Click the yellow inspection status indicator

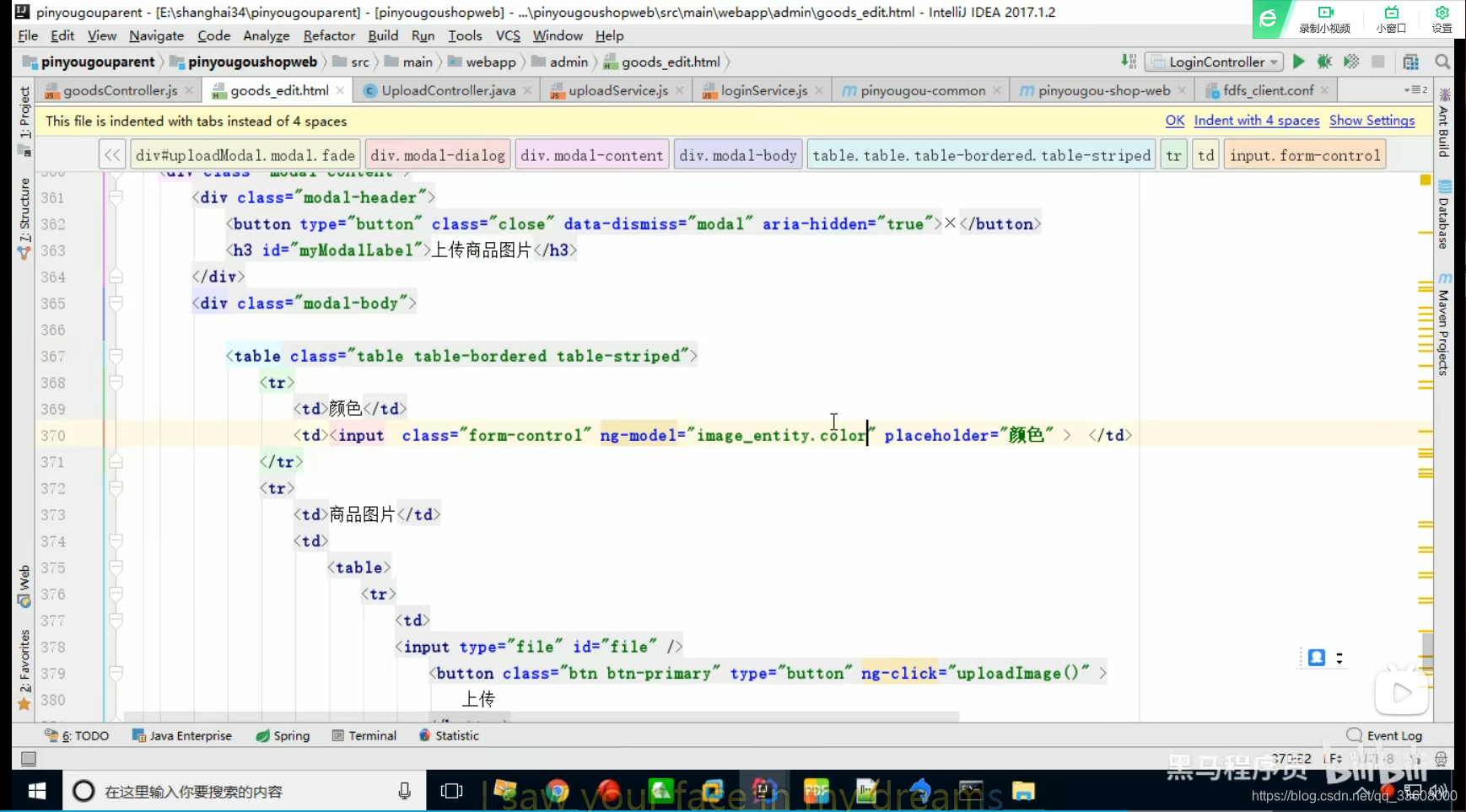coord(1426,180)
